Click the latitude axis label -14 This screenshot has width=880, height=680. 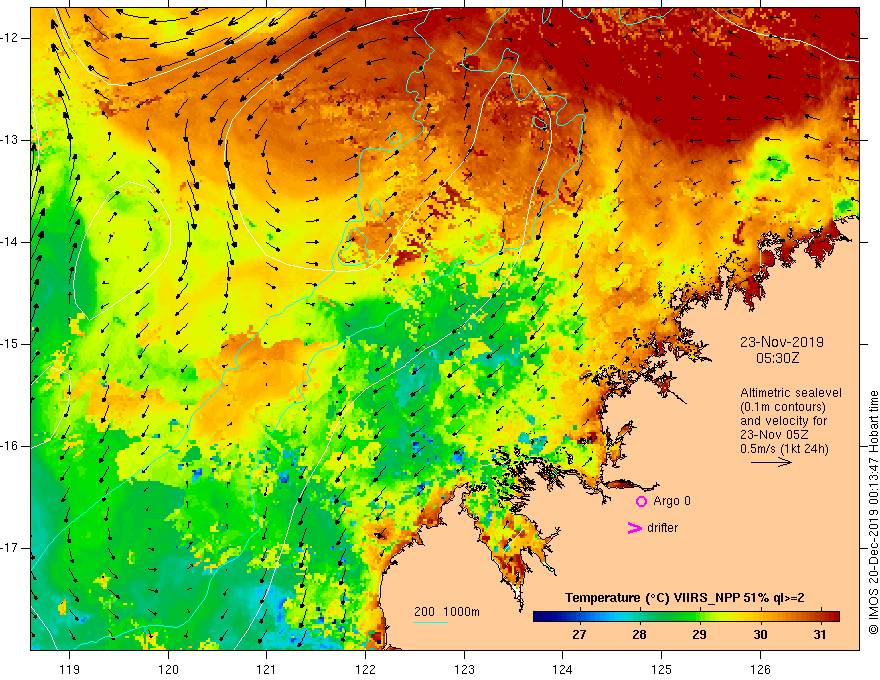click(x=10, y=242)
